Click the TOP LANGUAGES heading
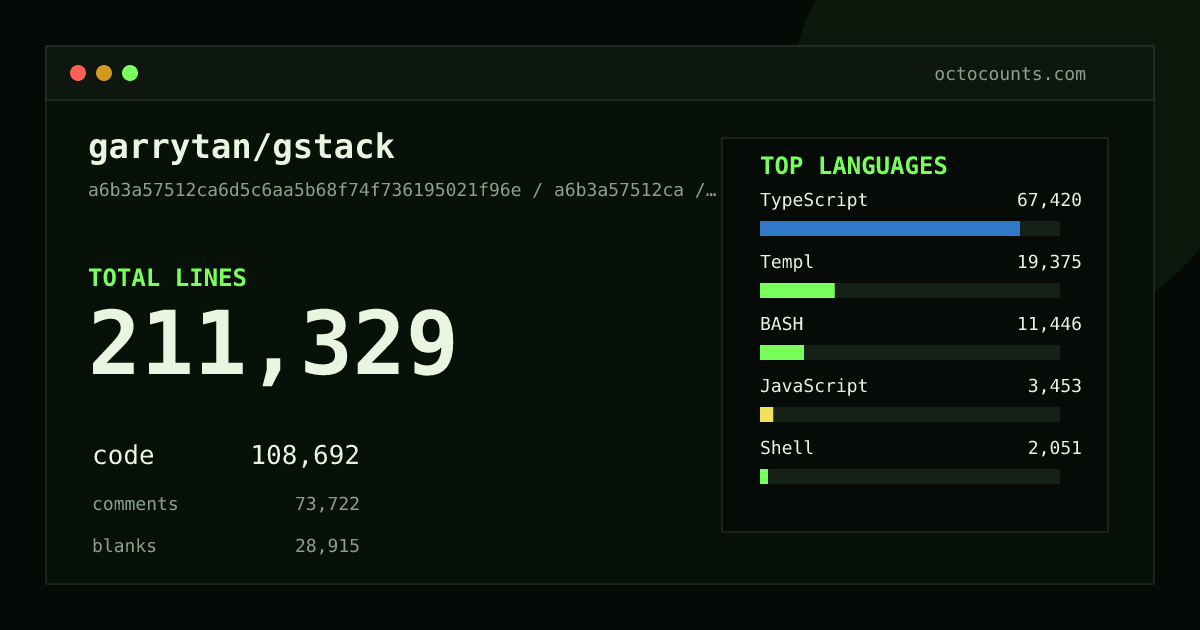 pos(853,166)
